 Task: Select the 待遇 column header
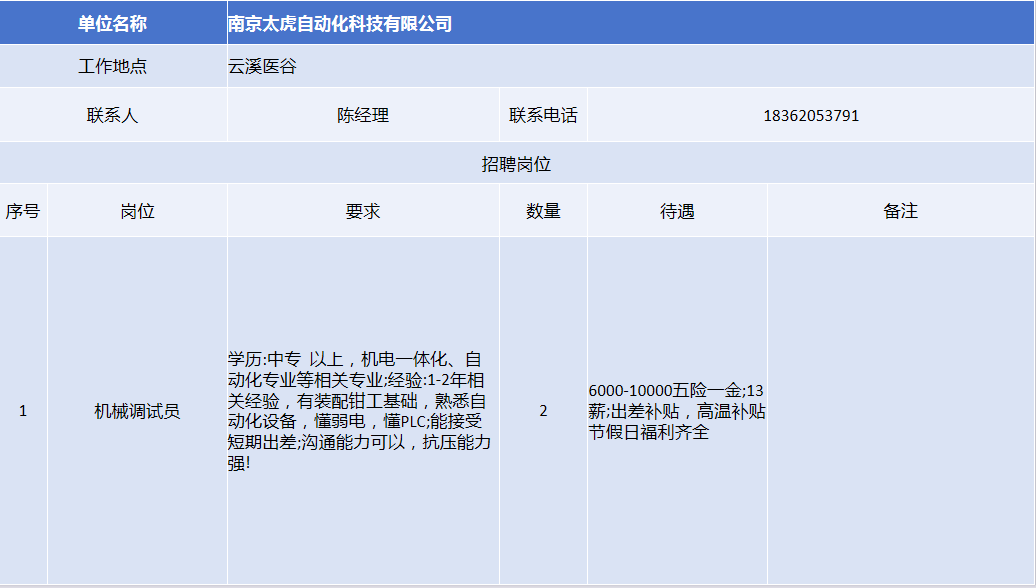coord(677,211)
